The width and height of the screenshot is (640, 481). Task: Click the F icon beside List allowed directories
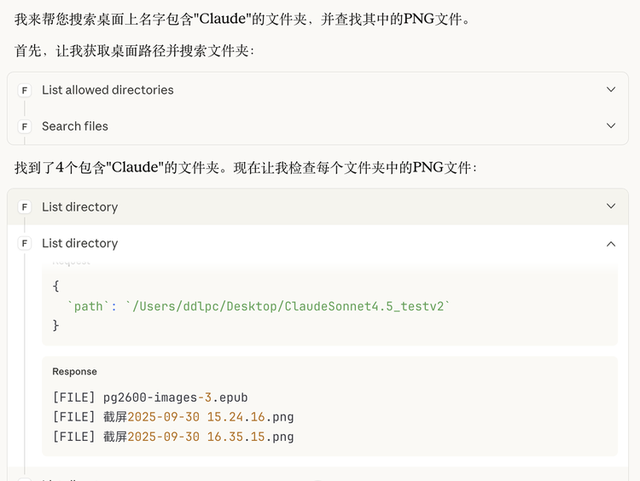25,90
